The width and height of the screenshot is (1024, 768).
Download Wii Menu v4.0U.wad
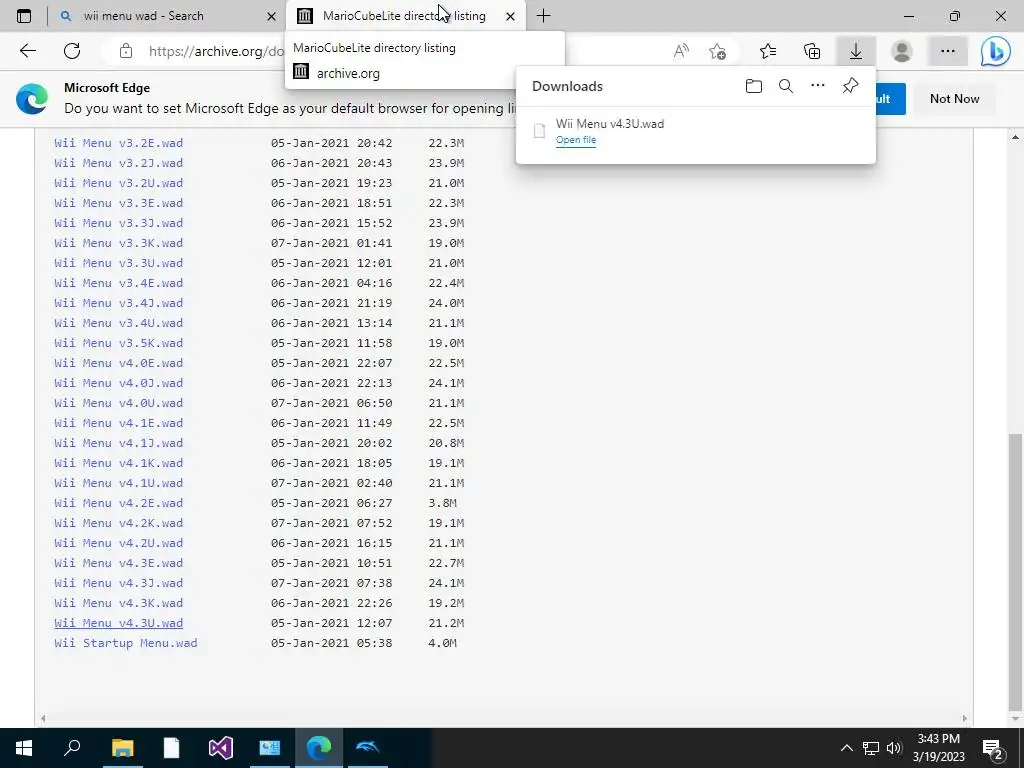[x=119, y=403]
